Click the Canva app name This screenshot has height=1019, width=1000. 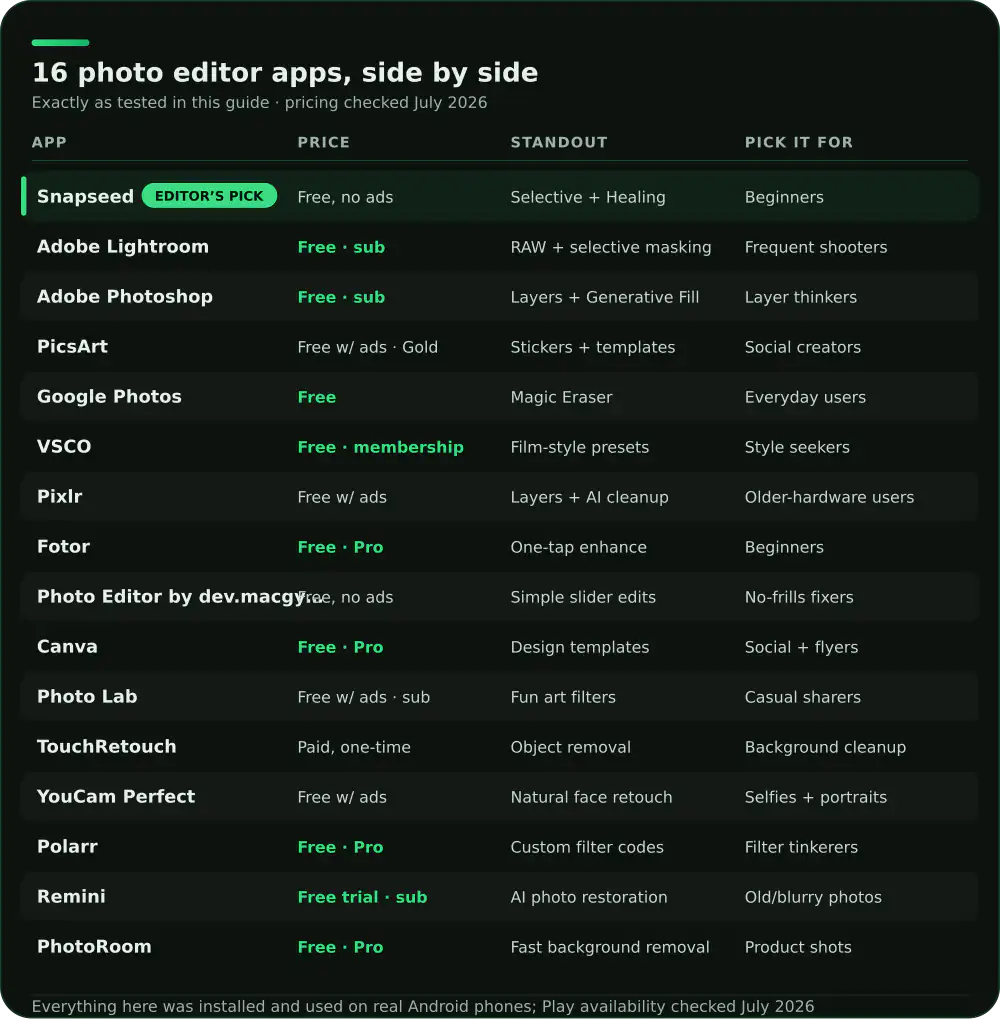click(x=67, y=647)
